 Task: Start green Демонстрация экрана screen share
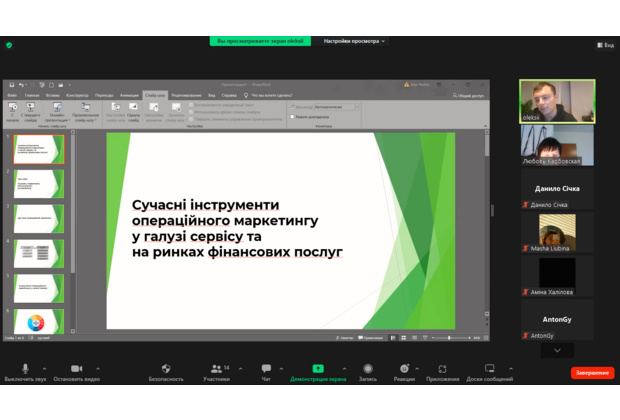click(318, 369)
